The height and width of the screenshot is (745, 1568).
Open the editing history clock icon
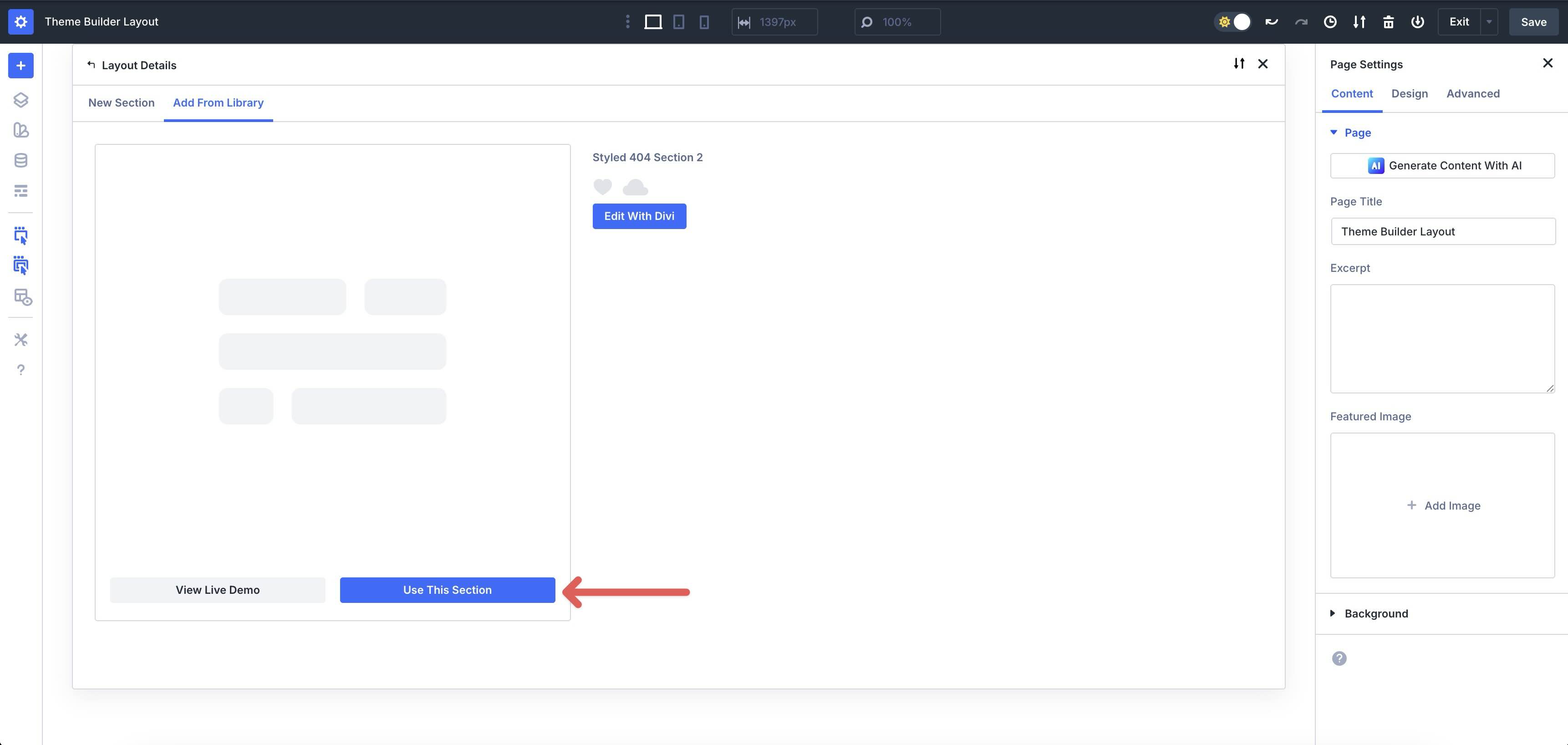click(1330, 21)
